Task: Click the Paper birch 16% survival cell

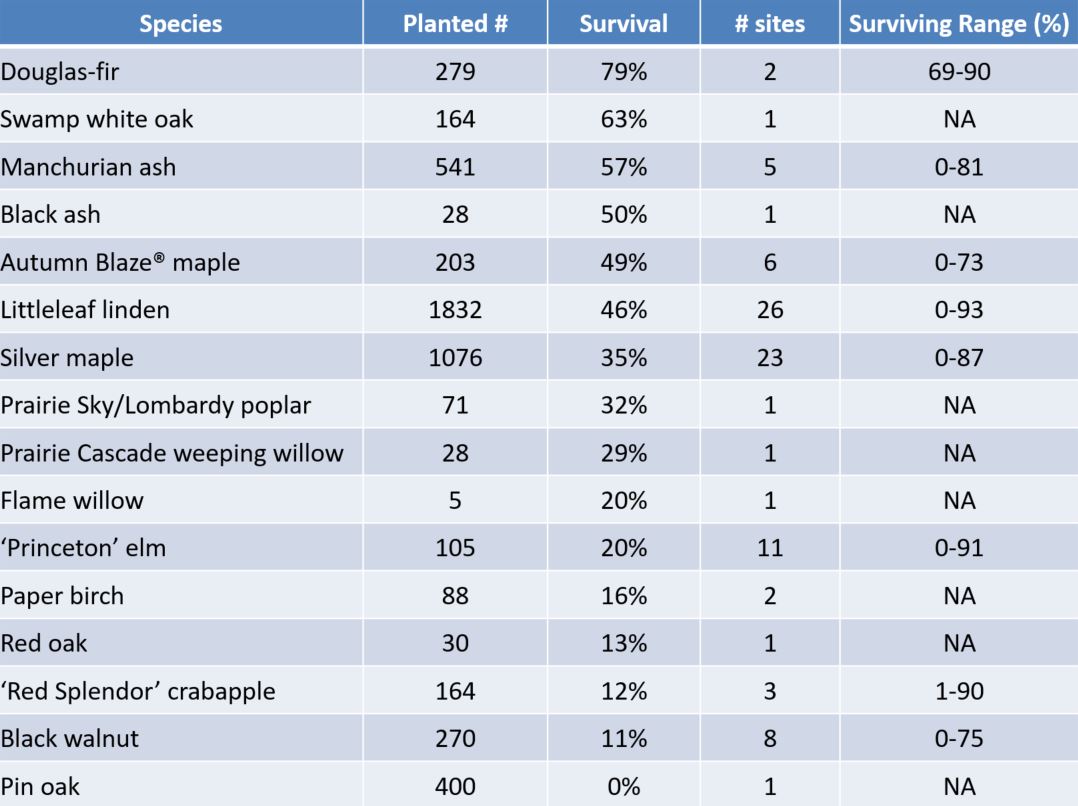Action: pyautogui.click(x=623, y=596)
